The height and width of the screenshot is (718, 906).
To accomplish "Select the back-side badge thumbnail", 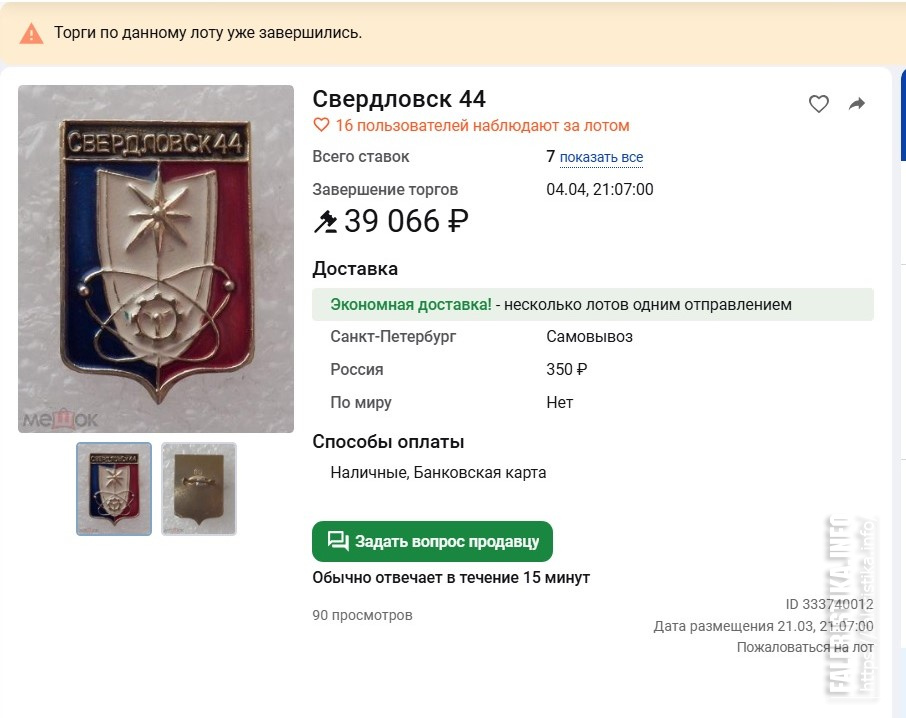I will (199, 489).
